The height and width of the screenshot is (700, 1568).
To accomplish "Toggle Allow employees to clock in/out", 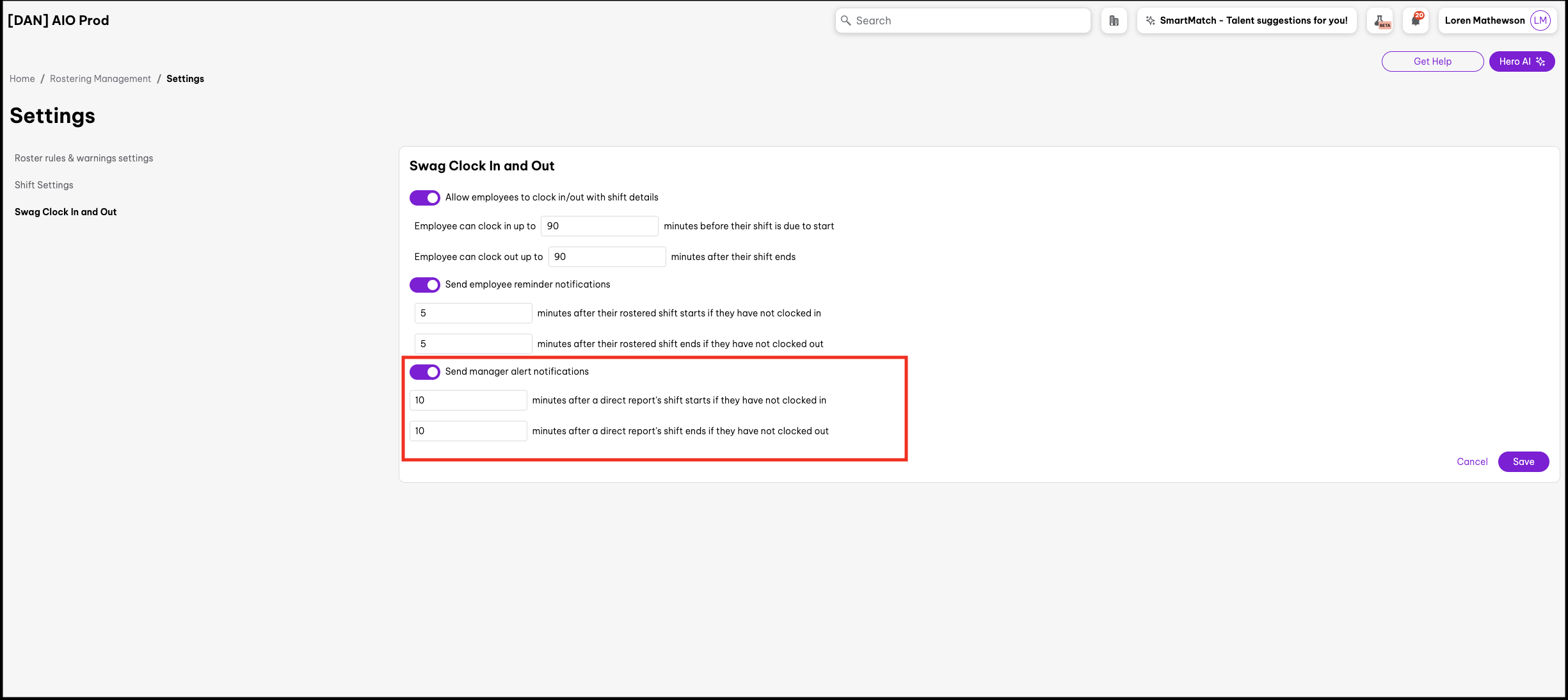I will 424,198.
